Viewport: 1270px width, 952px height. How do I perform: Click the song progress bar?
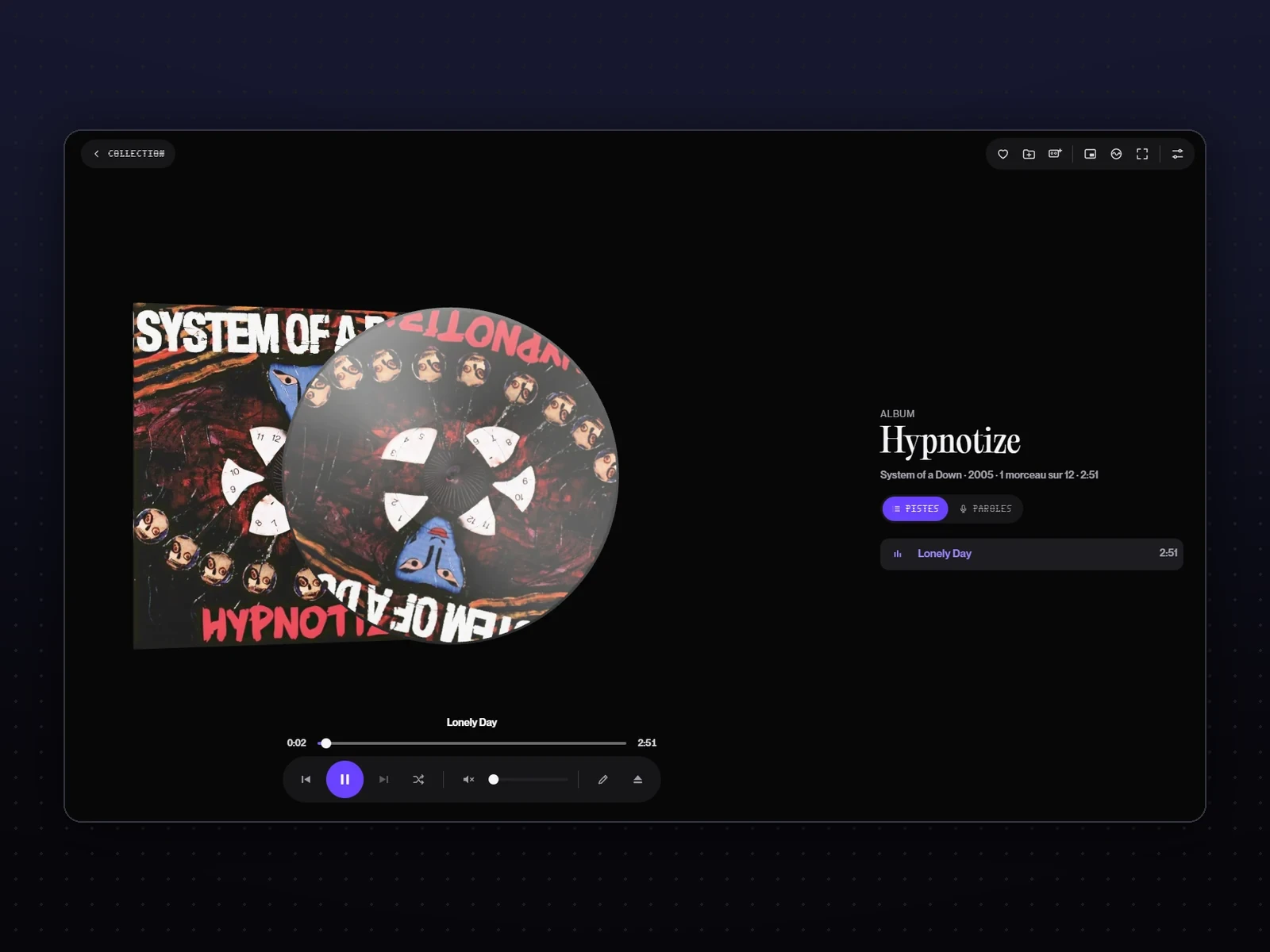[x=472, y=743]
